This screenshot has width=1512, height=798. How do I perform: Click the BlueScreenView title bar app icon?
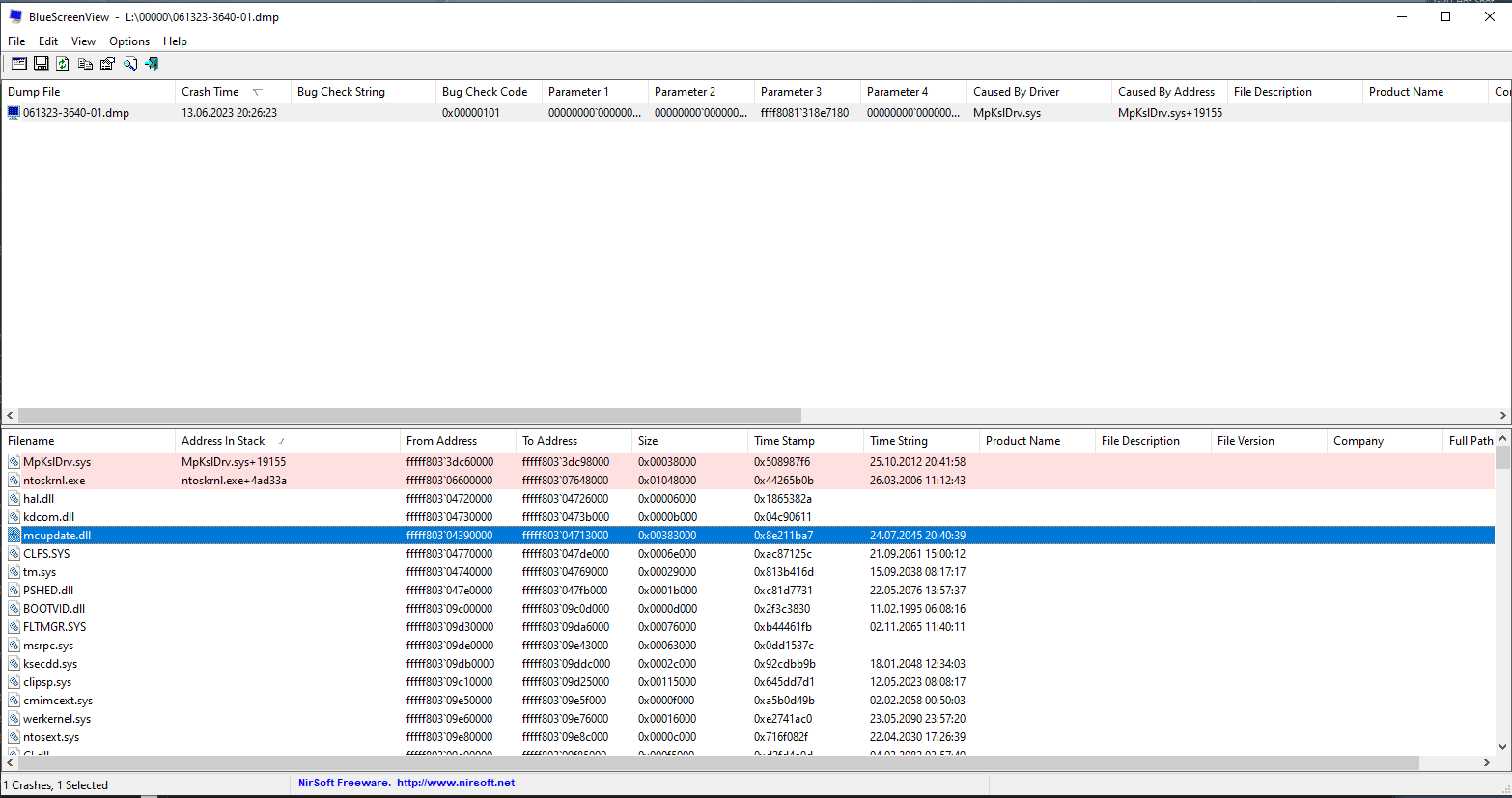(15, 16)
